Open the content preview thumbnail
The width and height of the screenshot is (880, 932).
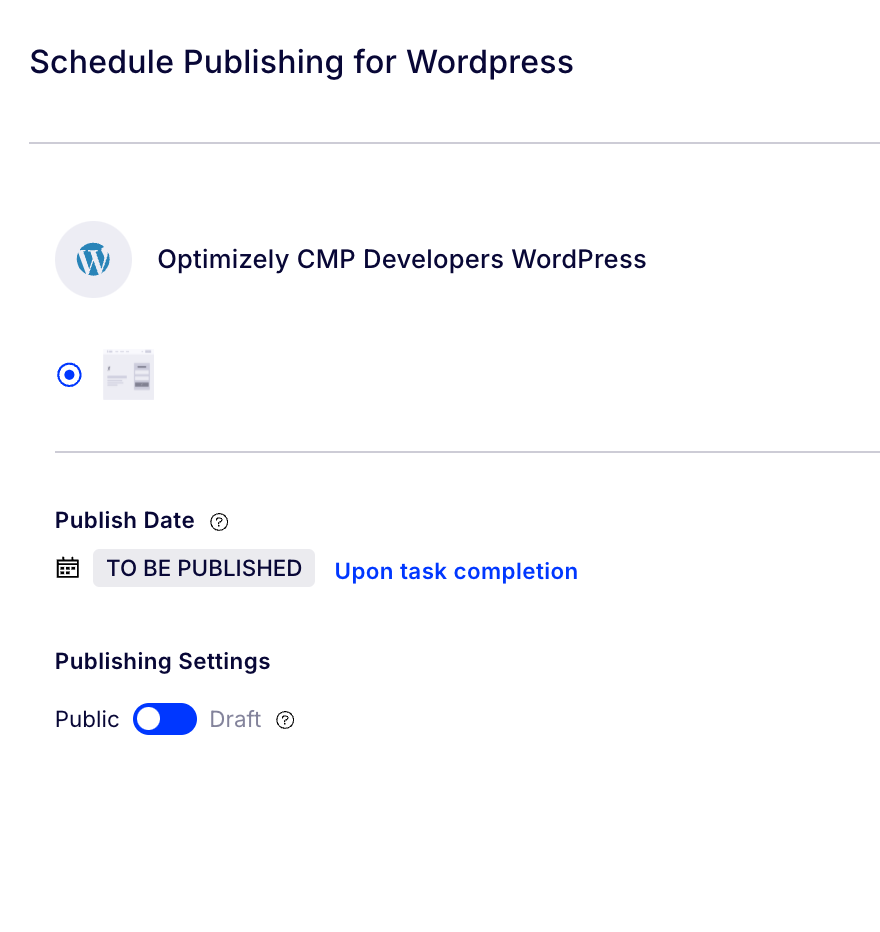pos(128,375)
